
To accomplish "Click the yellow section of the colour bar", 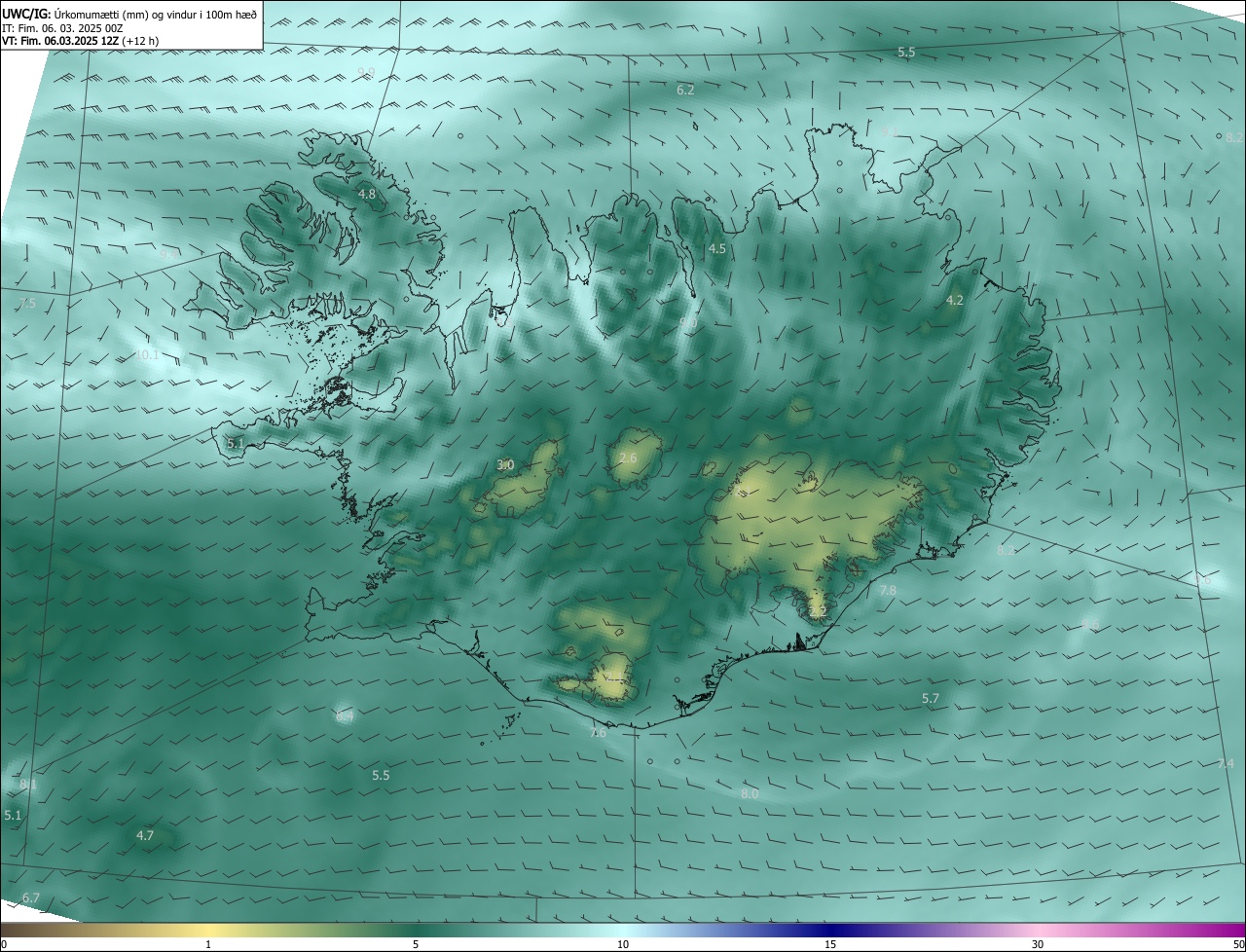I will [x=209, y=931].
